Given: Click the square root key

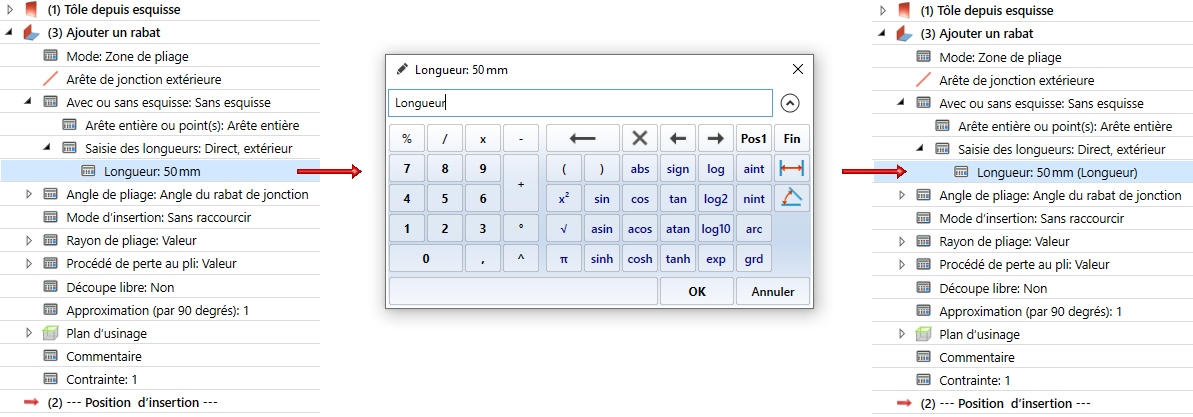Looking at the screenshot, I should pos(564,228).
